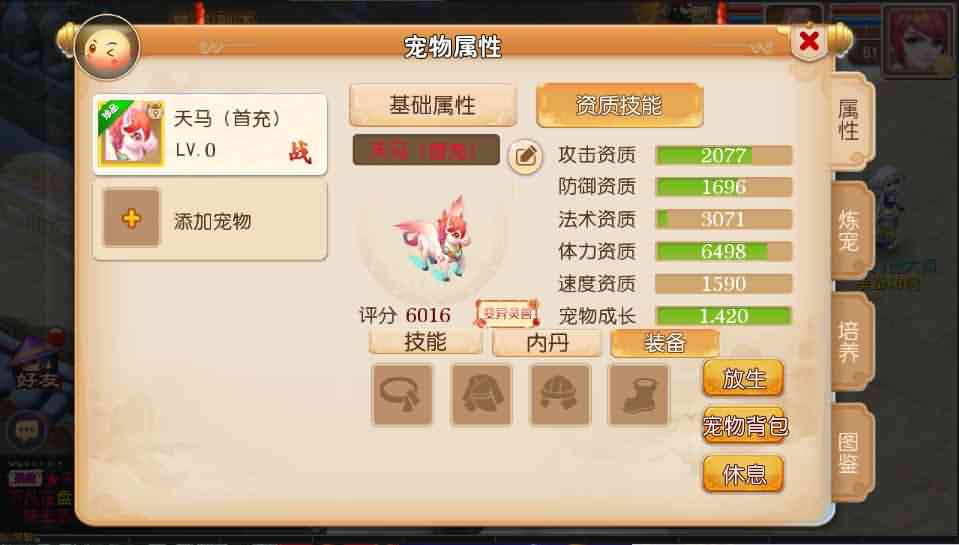
Task: Open the 技能 sub-tab
Action: click(425, 342)
